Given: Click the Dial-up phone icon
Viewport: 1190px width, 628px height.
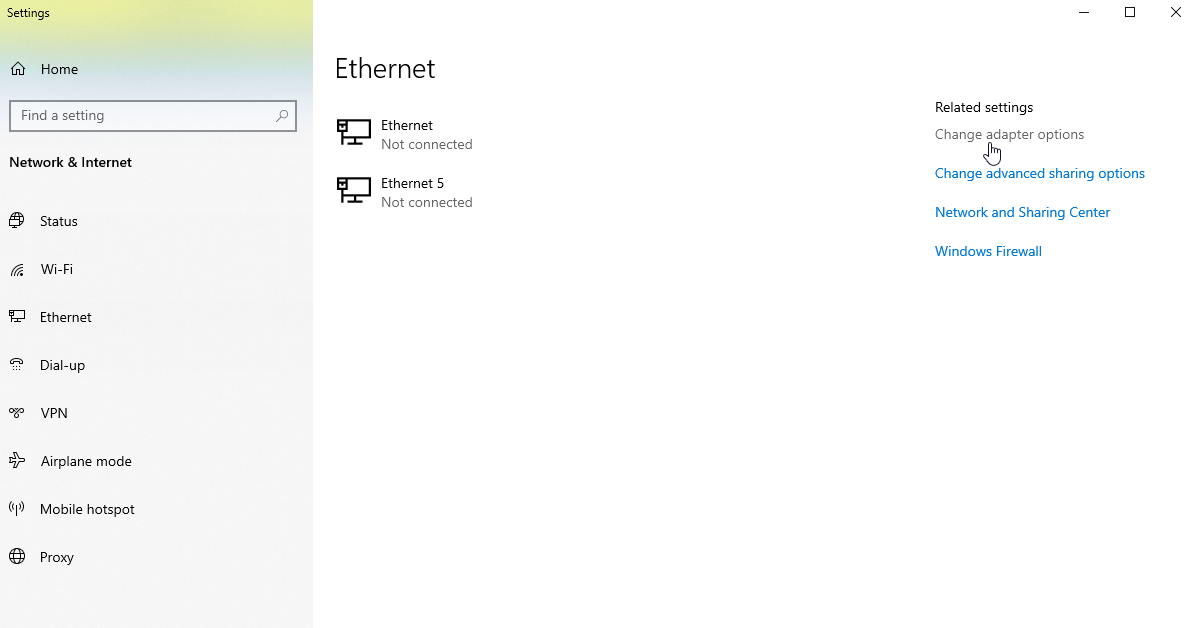Looking at the screenshot, I should pyautogui.click(x=17, y=365).
